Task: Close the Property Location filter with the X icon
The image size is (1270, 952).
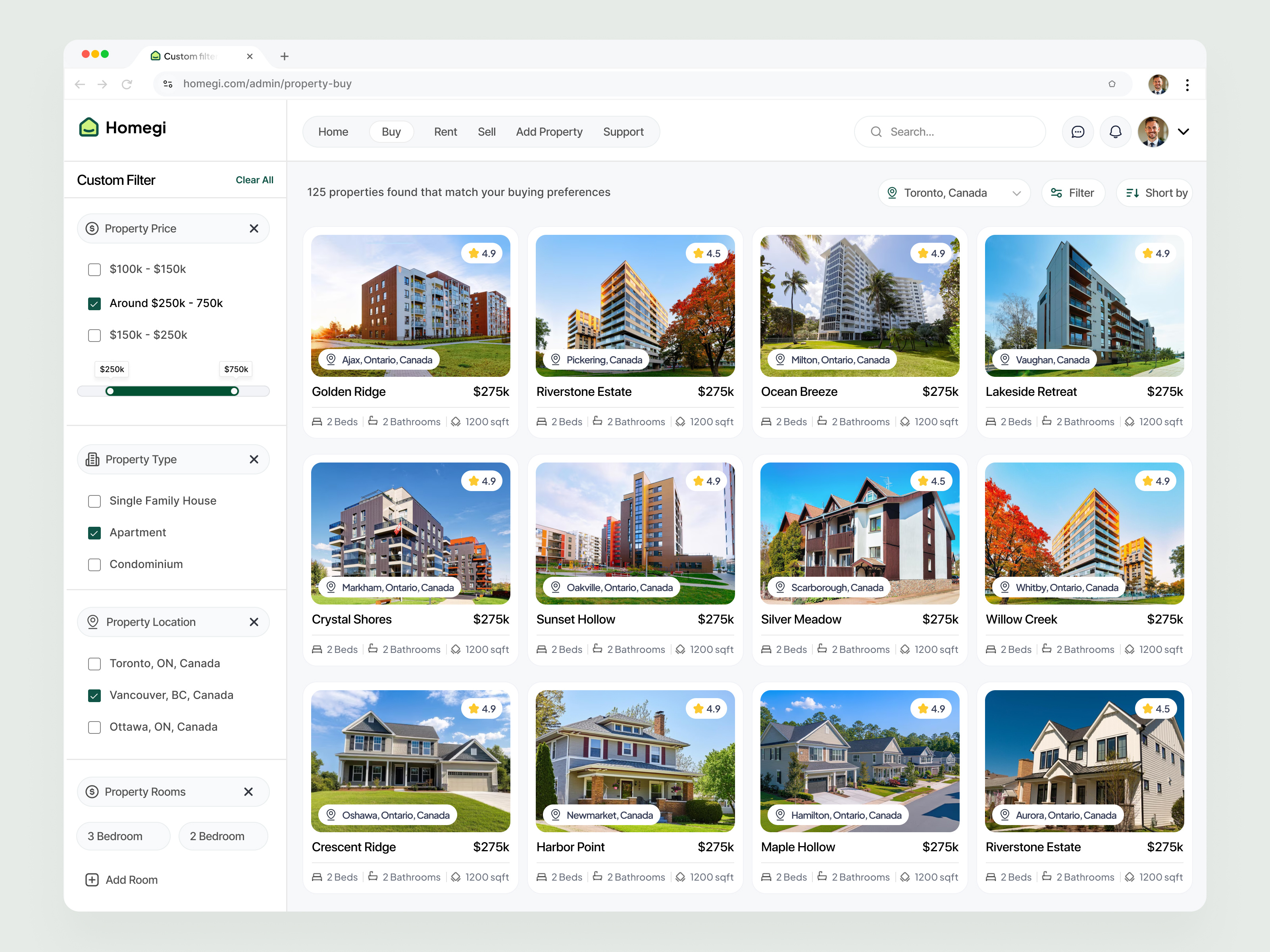Action: [x=254, y=622]
